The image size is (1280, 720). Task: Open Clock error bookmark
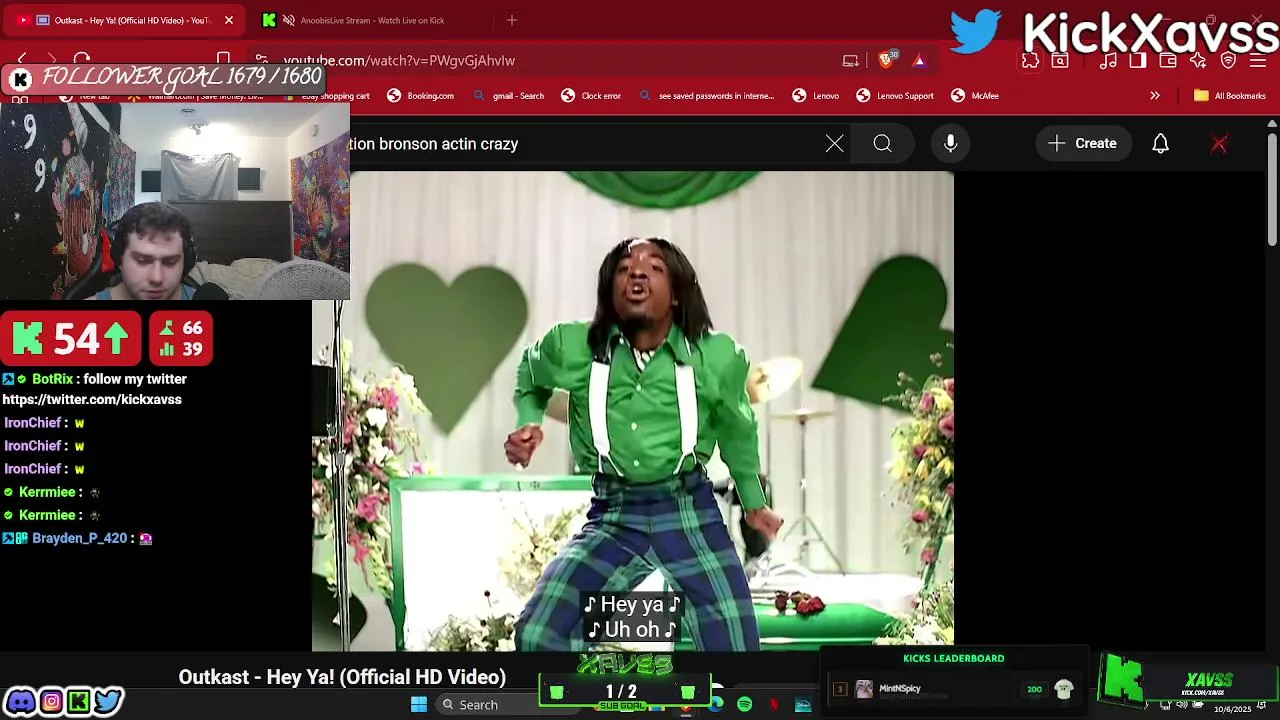pyautogui.click(x=591, y=96)
